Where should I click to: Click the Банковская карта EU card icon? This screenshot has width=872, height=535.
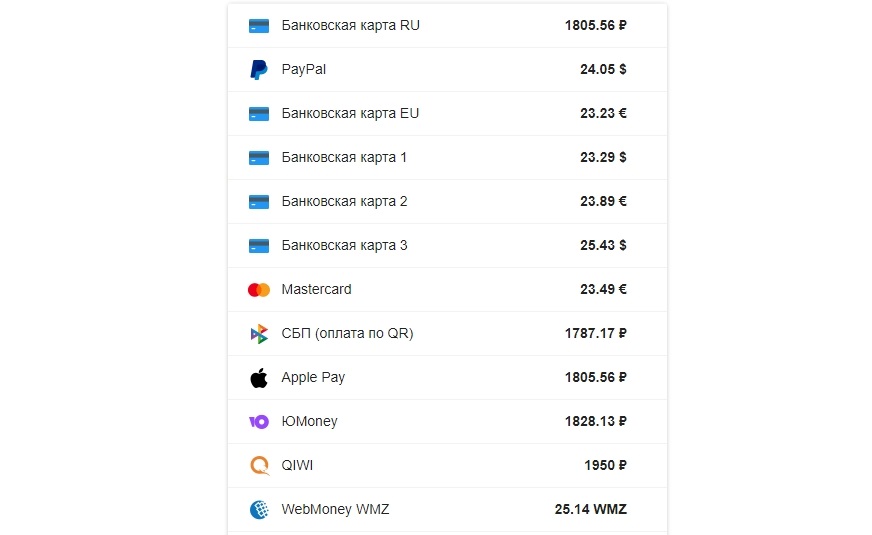259,114
